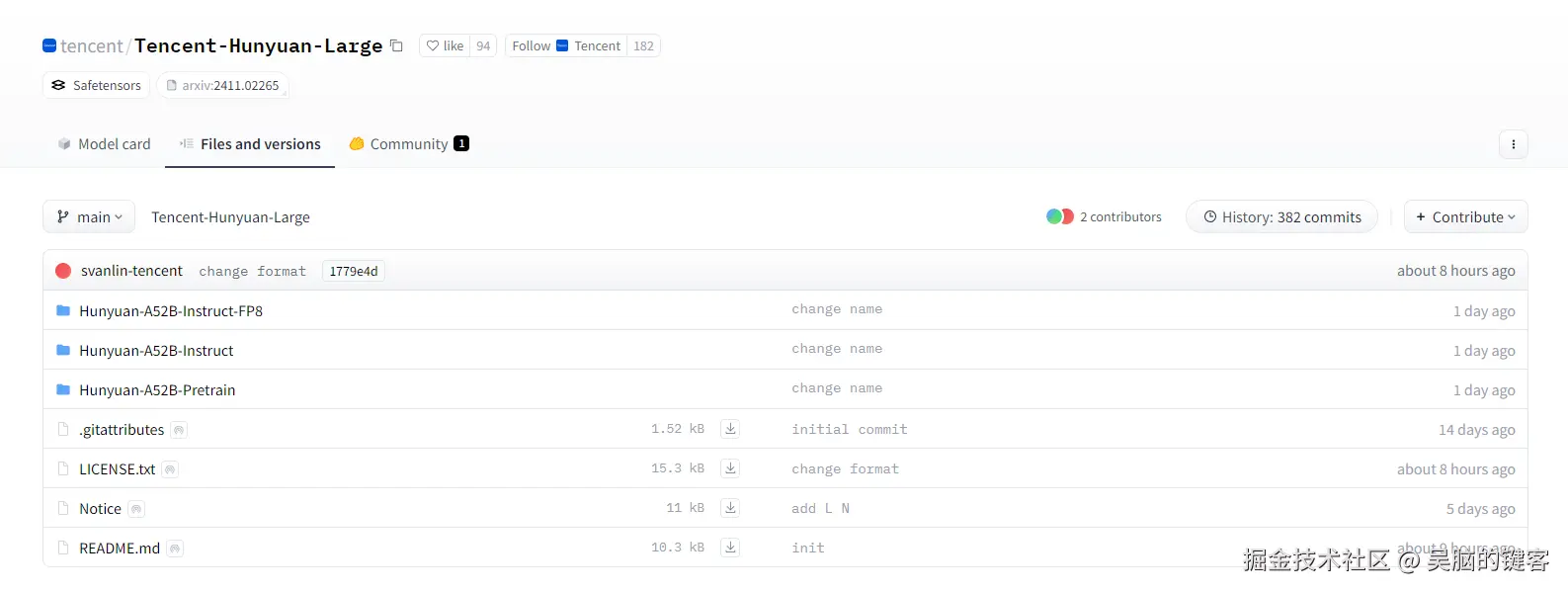Open the svanlin-tencent user profile
The image size is (1568, 592).
pyautogui.click(x=131, y=271)
